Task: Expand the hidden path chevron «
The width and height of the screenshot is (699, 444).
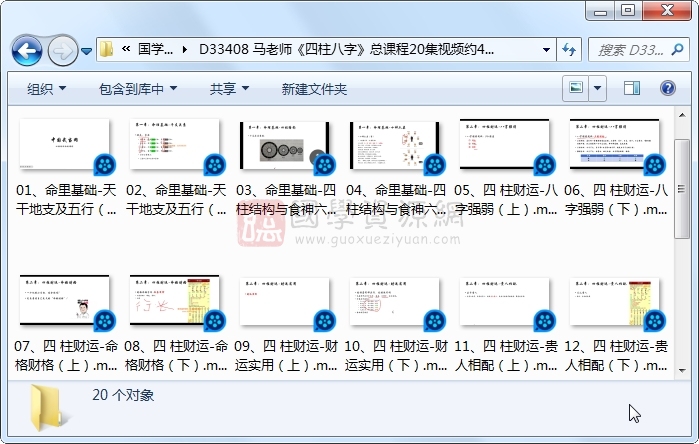Action: tap(126, 49)
